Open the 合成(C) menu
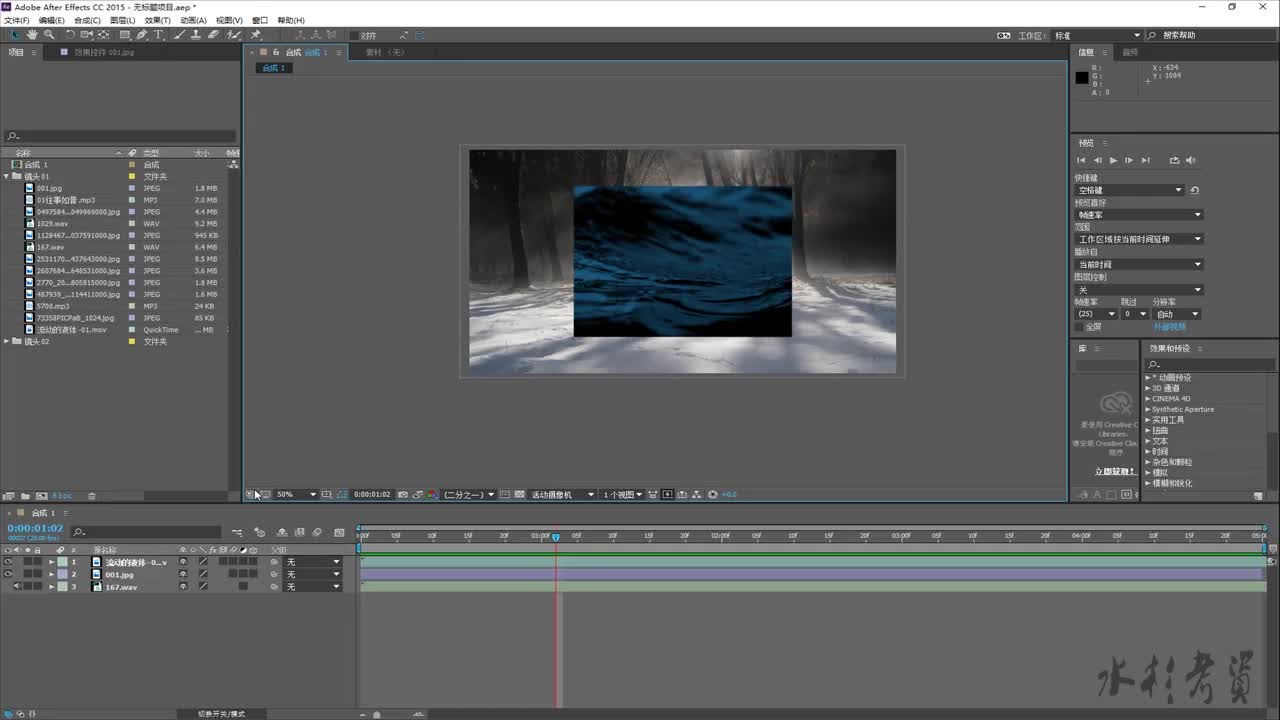 point(88,20)
